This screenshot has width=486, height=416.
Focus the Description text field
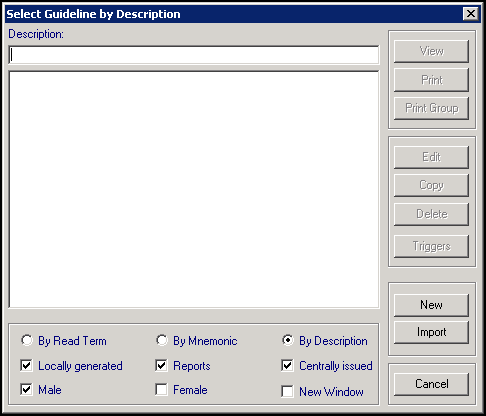click(194, 55)
